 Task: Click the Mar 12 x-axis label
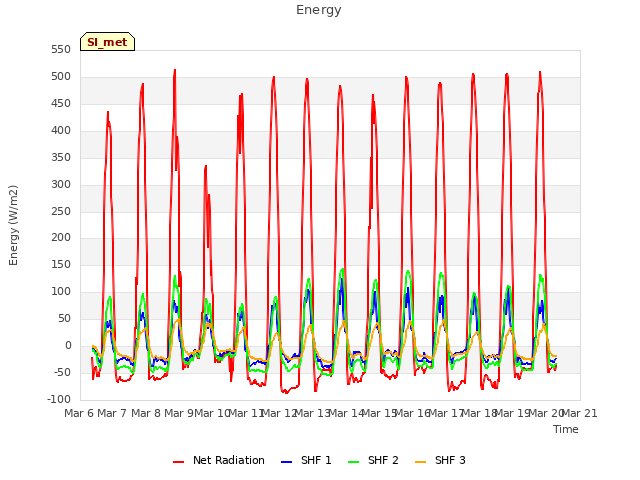coord(279,413)
